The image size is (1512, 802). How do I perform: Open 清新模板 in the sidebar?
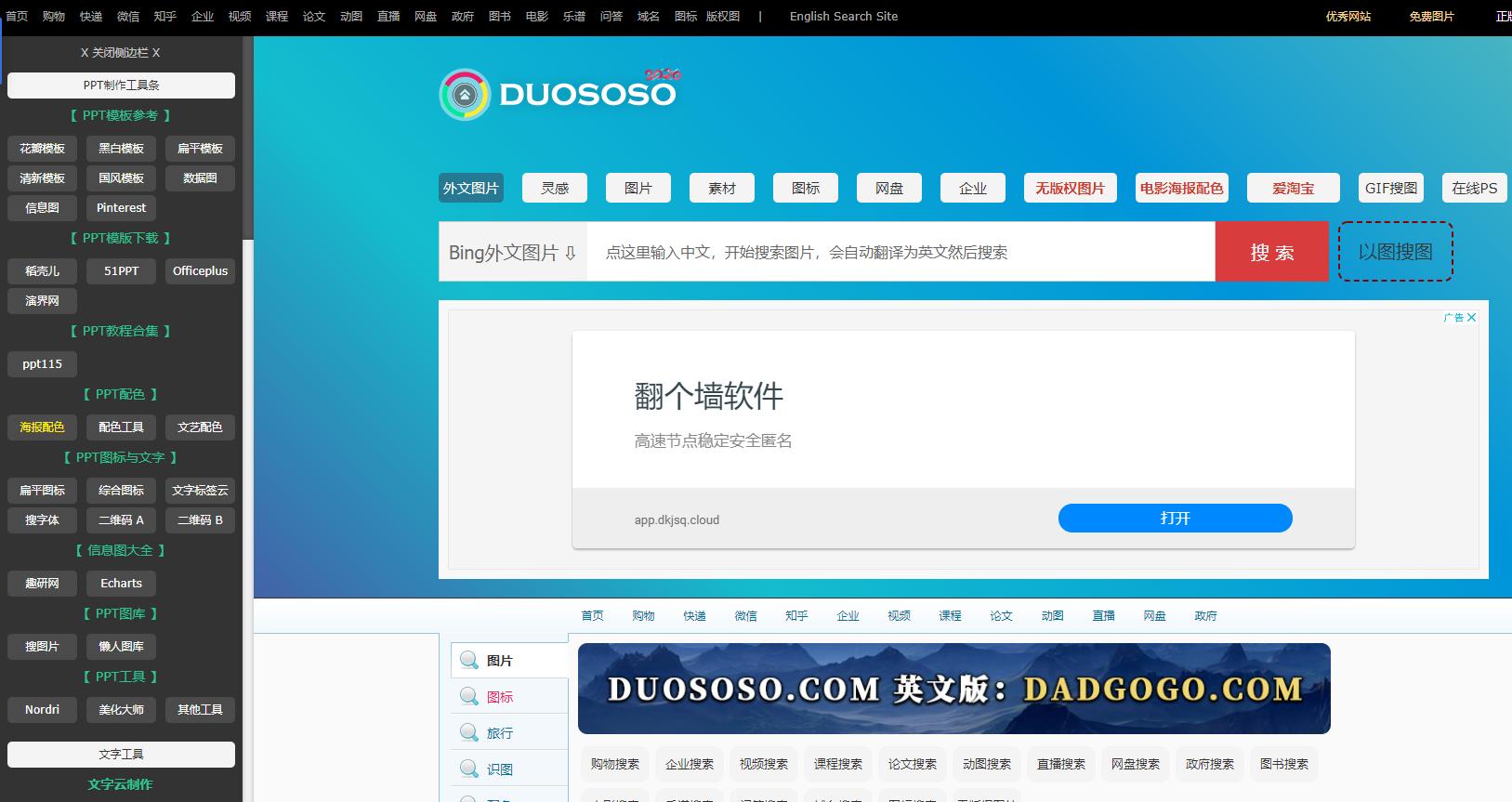click(42, 178)
